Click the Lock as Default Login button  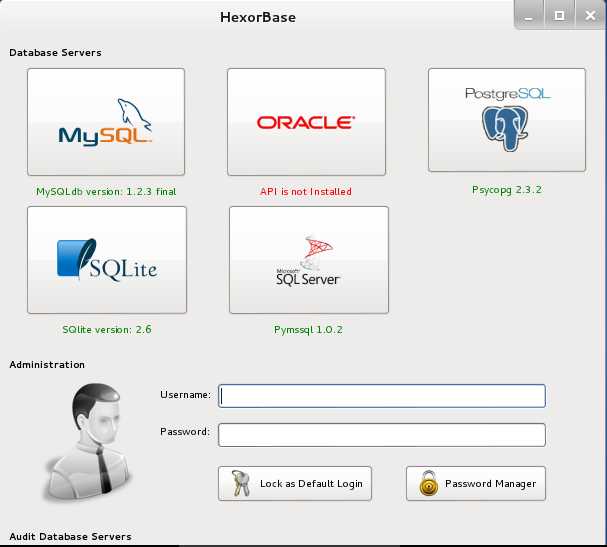295,484
